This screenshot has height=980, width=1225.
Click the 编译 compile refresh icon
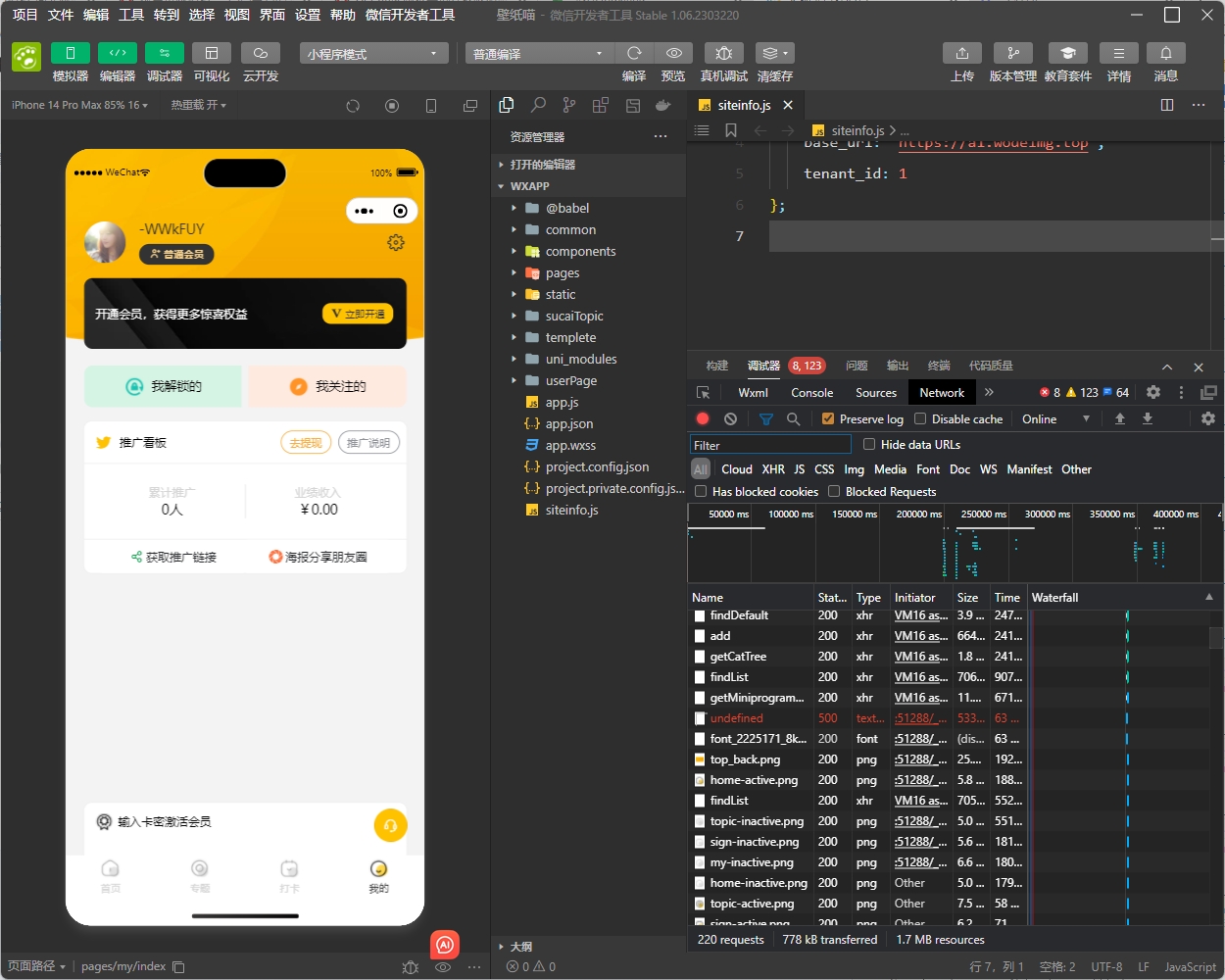point(634,53)
